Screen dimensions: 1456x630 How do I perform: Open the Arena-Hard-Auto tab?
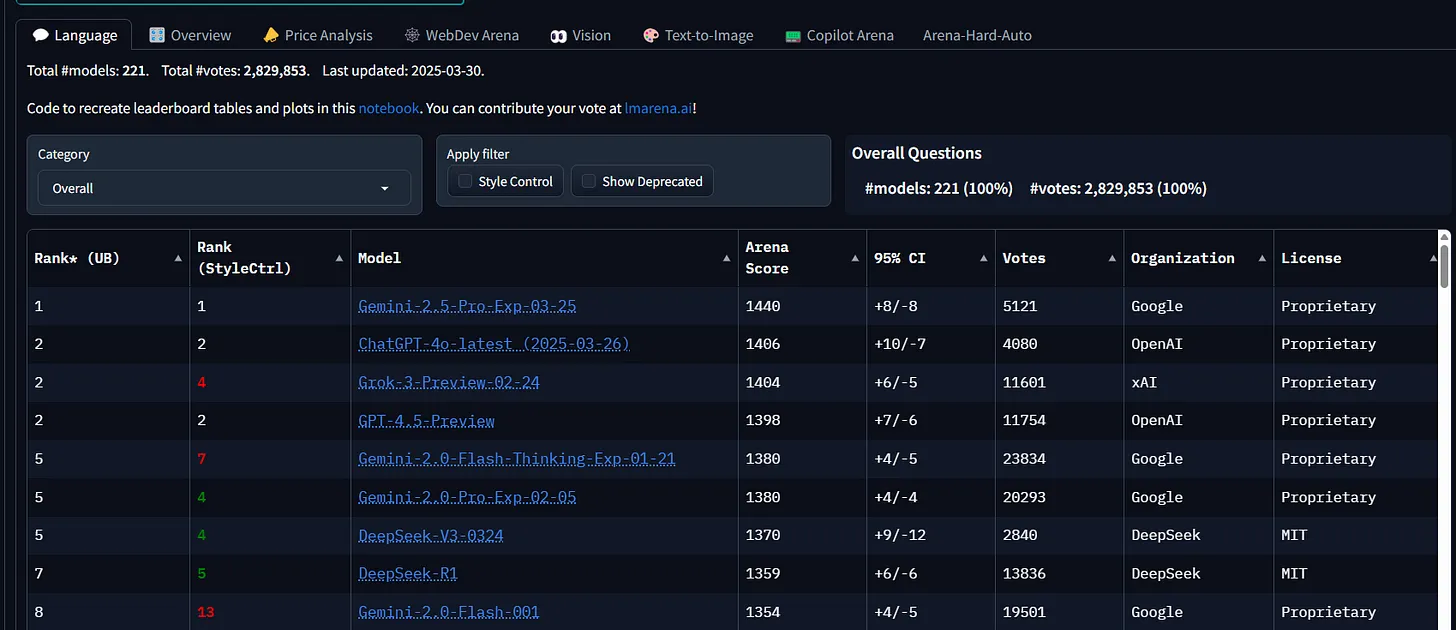pyautogui.click(x=977, y=35)
